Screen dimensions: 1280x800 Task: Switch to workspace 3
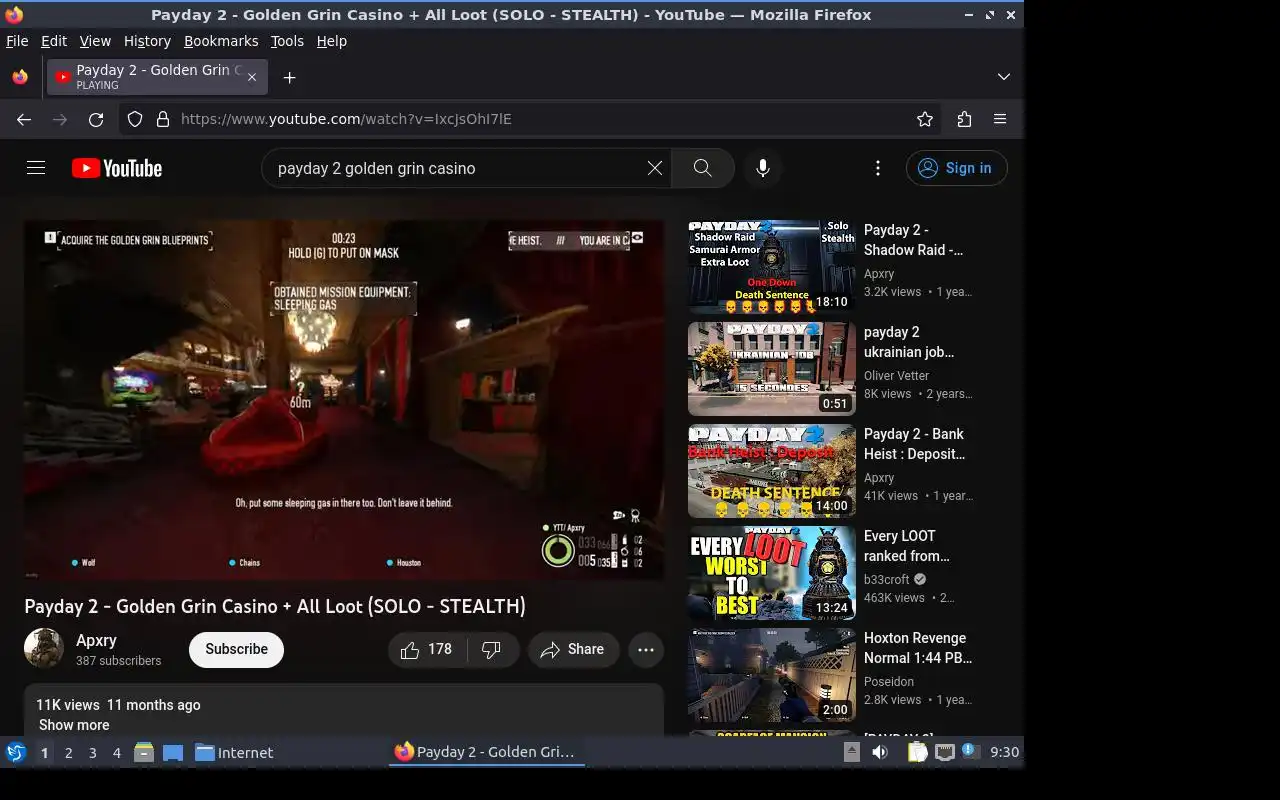(93, 753)
